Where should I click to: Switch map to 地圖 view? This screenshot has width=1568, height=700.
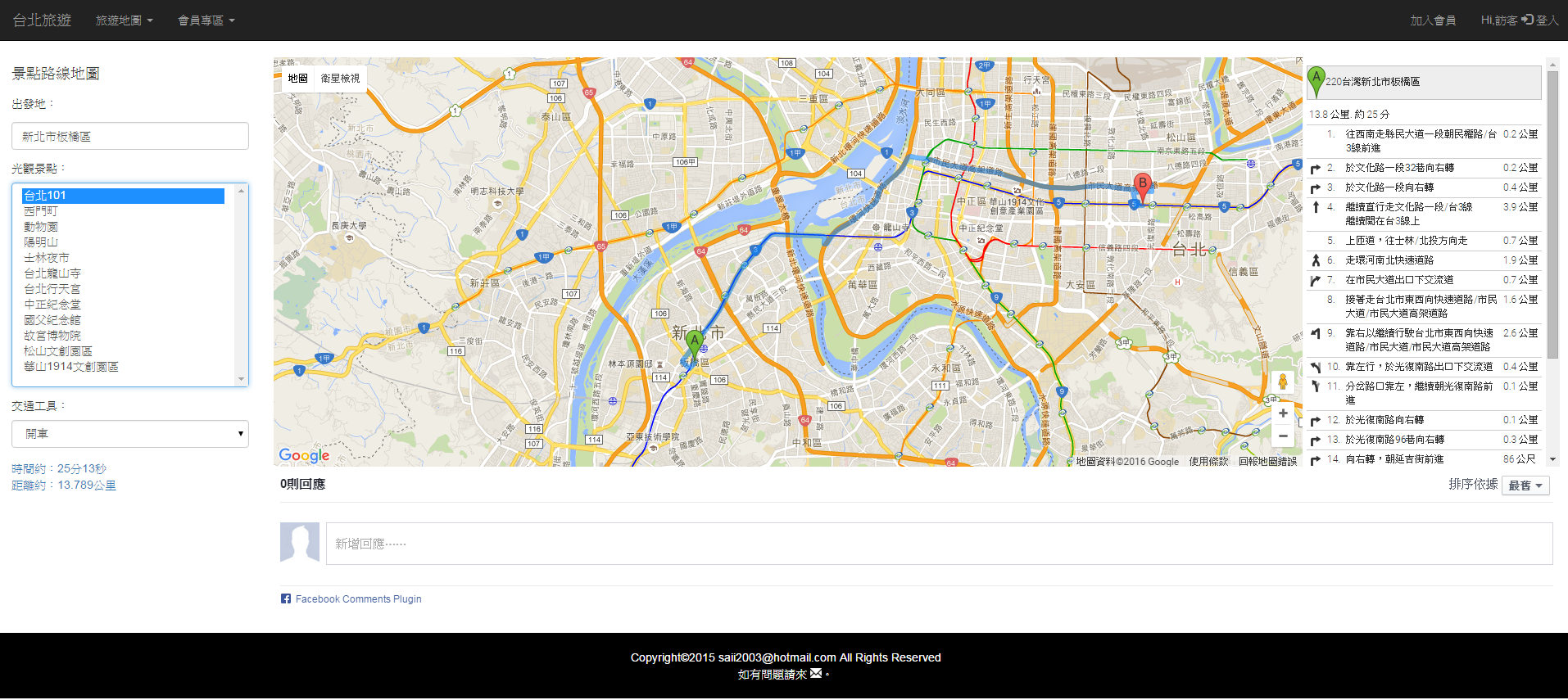click(x=297, y=79)
